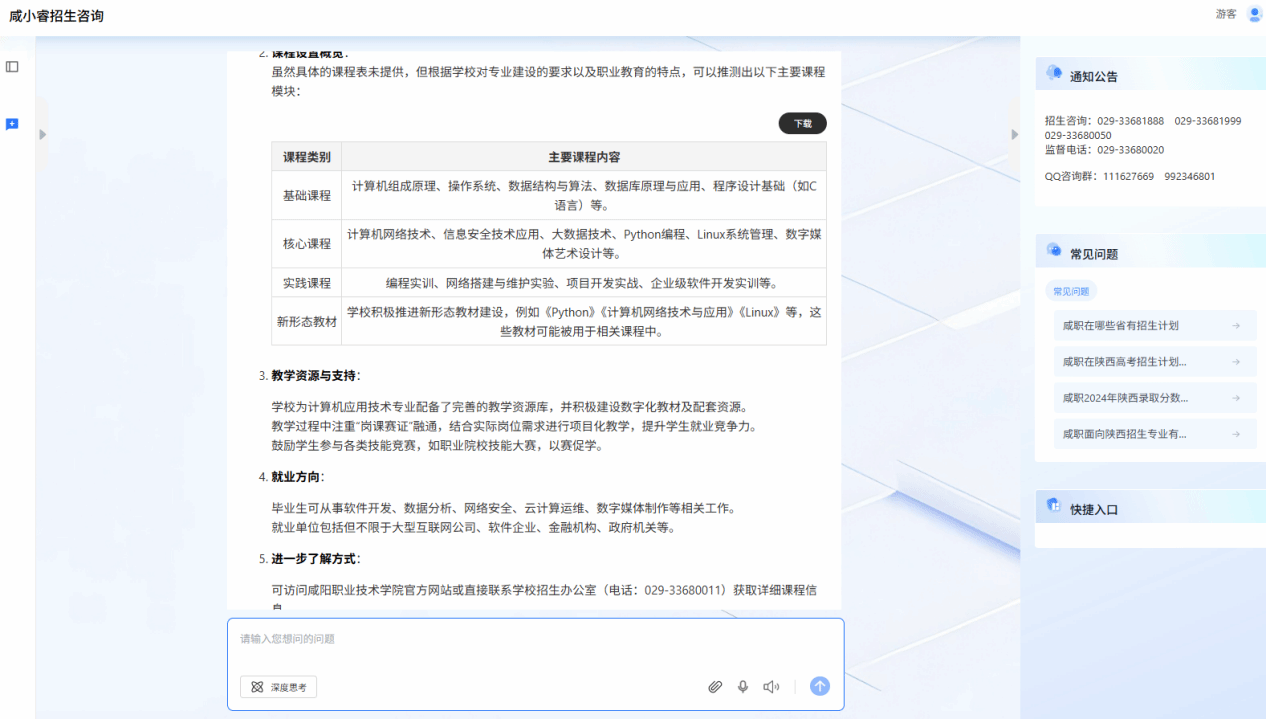The image size is (1266, 719).
Task: Download the course table with 下载 button
Action: point(802,123)
